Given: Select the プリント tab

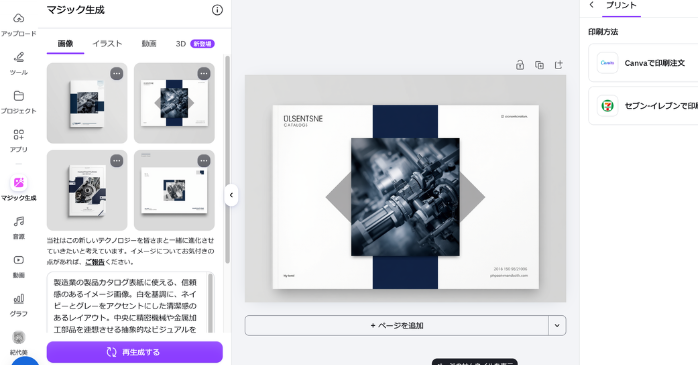Looking at the screenshot, I should (621, 6).
